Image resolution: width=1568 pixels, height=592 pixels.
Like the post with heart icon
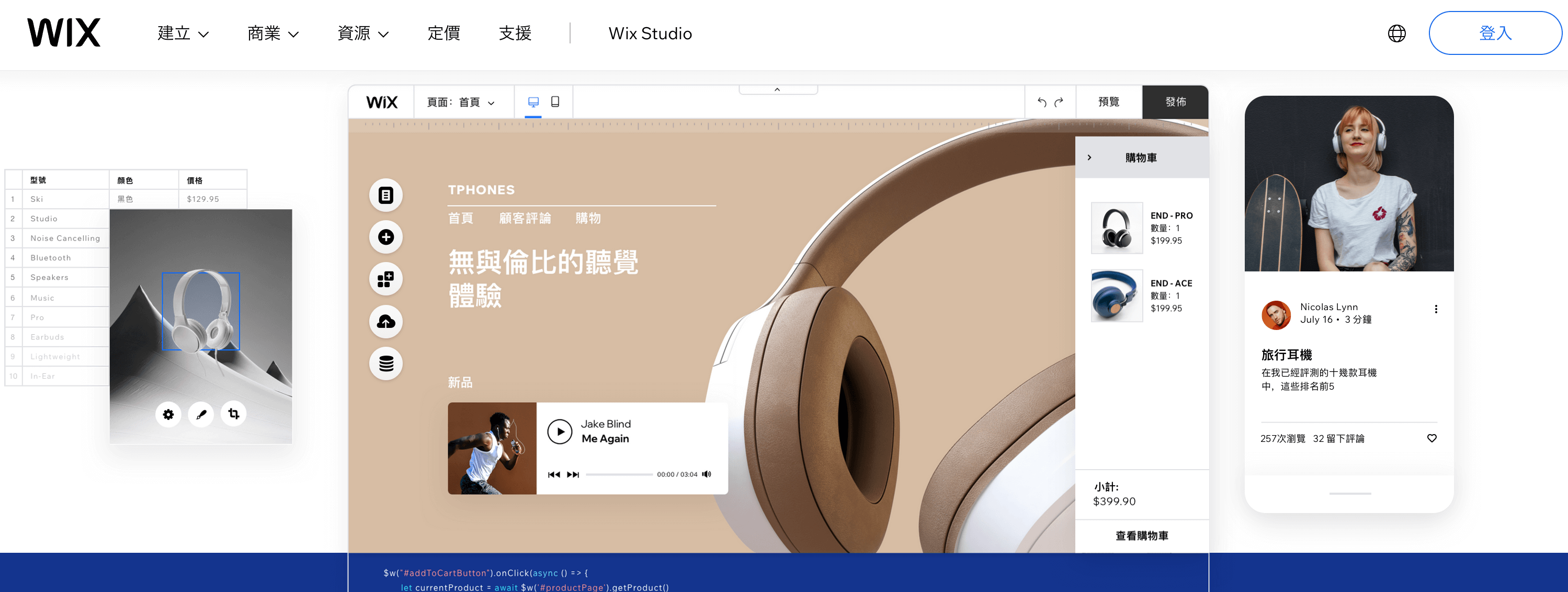coord(1431,438)
